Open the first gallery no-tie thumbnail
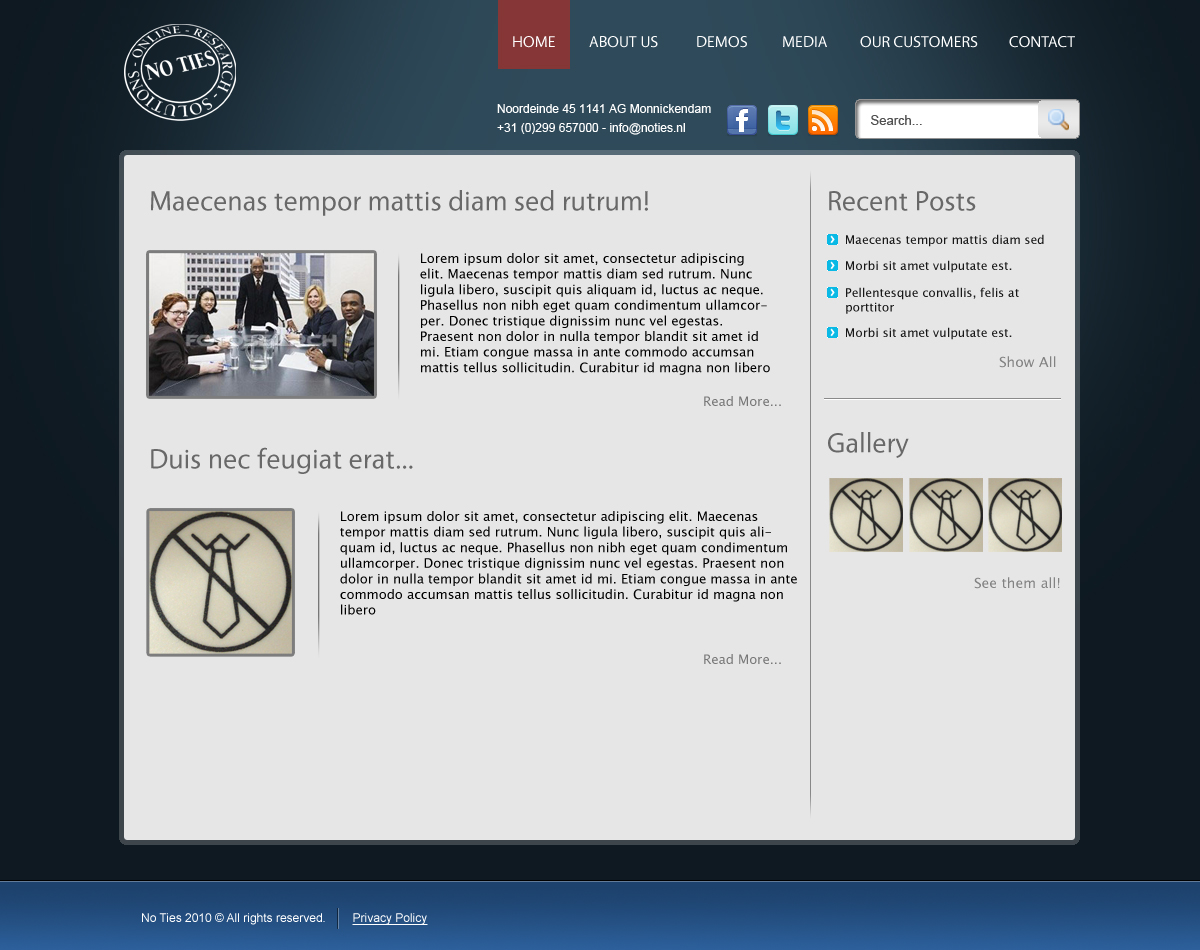Viewport: 1200px width, 950px height. [866, 515]
